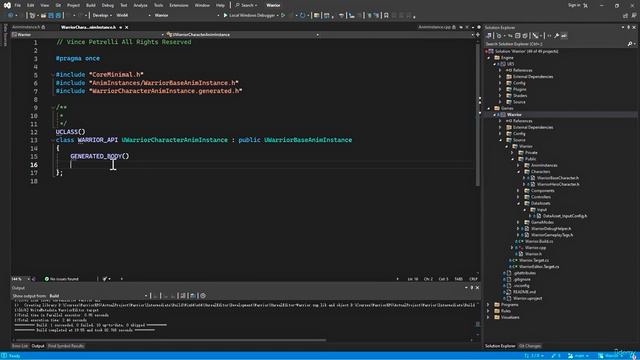Expand the AnimInstances folder
The image size is (640, 360).
[518, 165]
